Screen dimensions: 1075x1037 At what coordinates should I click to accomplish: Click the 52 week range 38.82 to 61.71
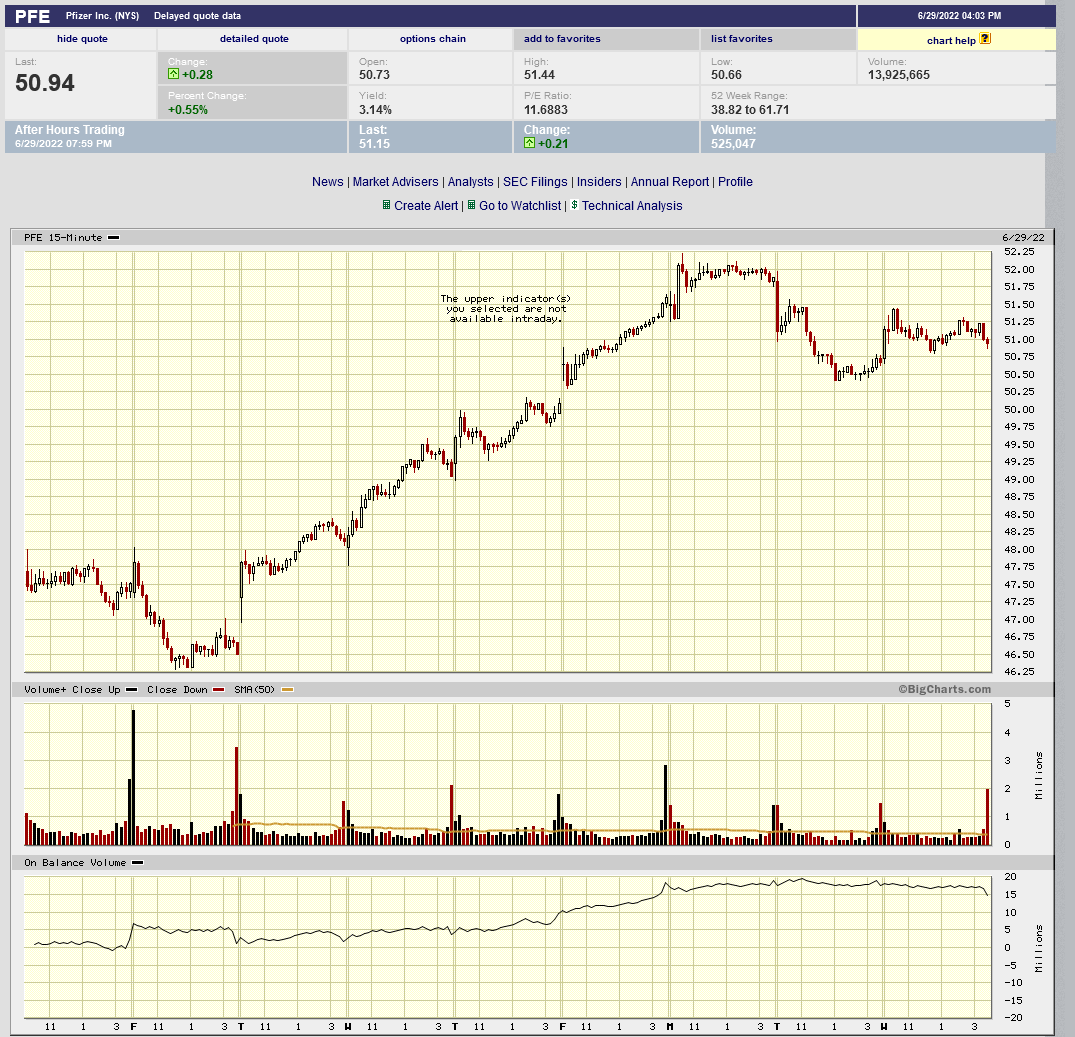click(750, 110)
